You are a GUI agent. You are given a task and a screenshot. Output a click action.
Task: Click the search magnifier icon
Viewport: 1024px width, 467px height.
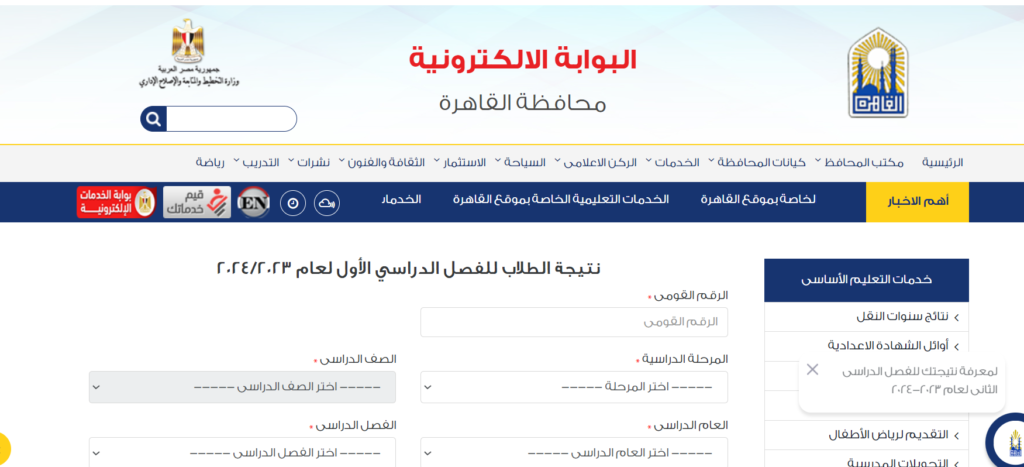point(153,120)
